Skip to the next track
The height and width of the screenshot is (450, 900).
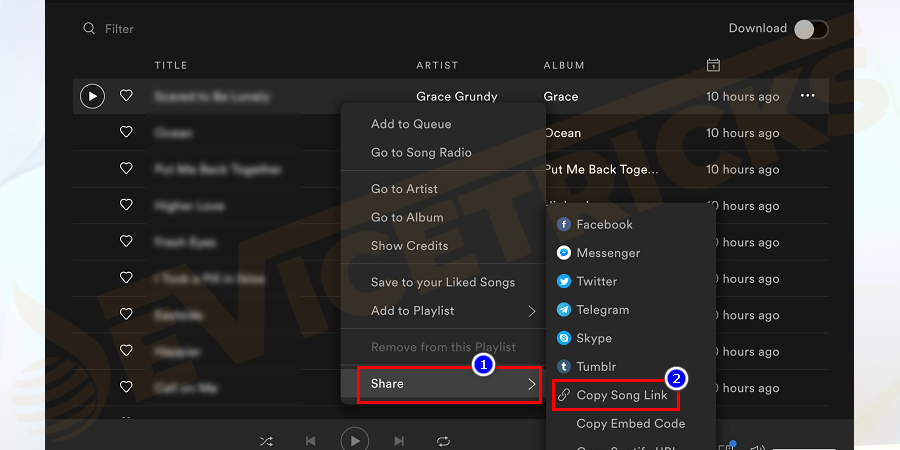[x=399, y=441]
